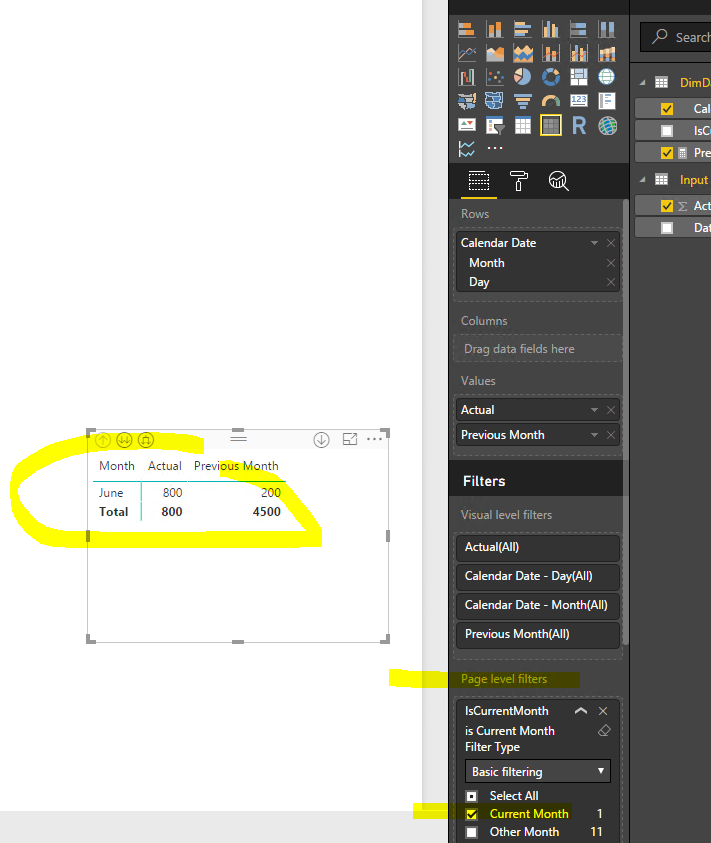Check the Dat field checkbox
The height and width of the screenshot is (843, 711).
tap(667, 228)
